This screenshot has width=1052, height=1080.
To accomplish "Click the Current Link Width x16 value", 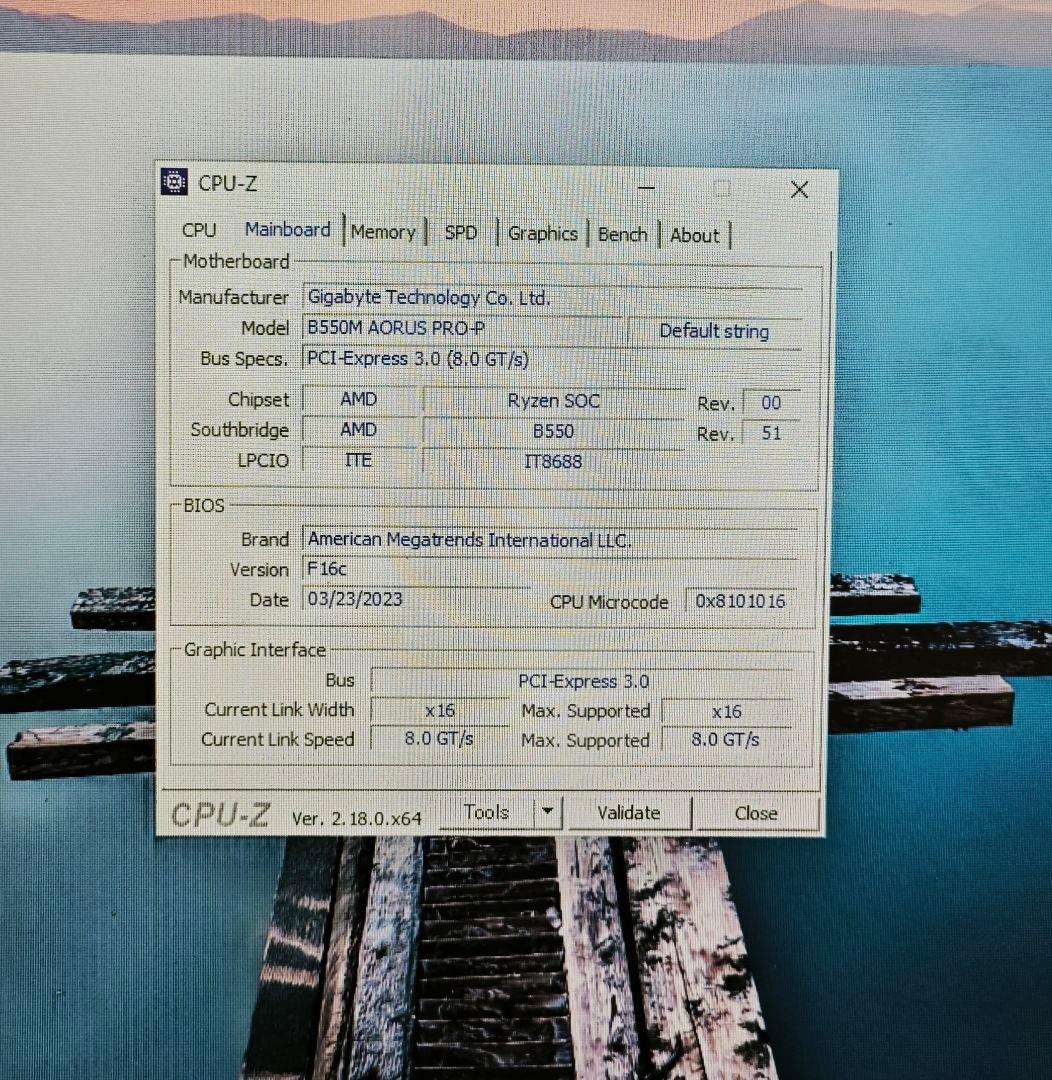I will click(440, 710).
